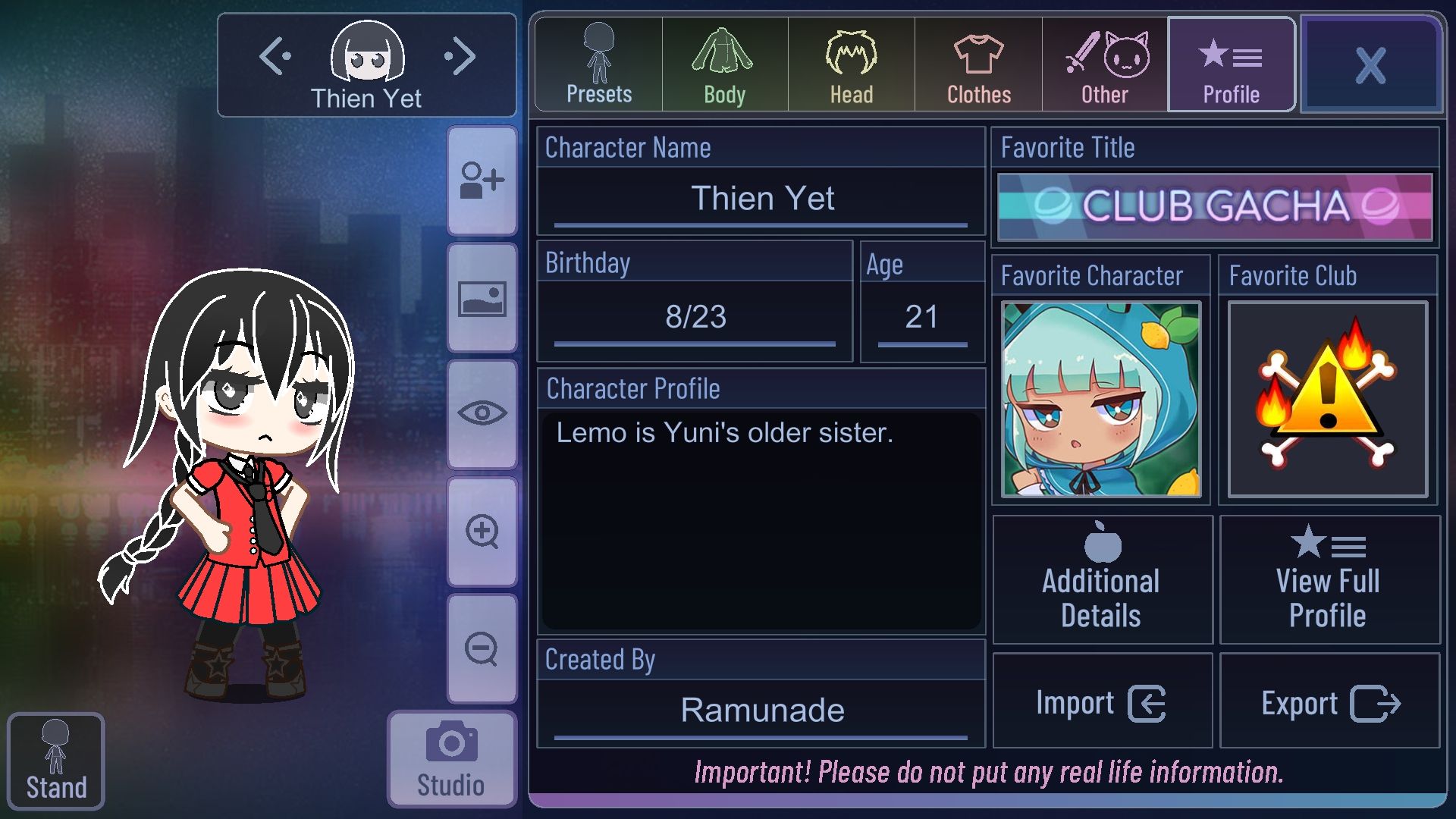The width and height of the screenshot is (1456, 819).
Task: Zoom out with the magnifier minus icon
Action: pos(482,649)
